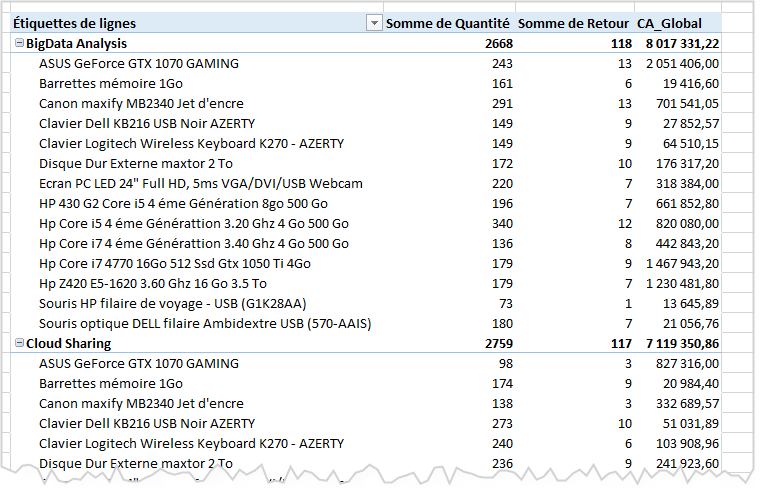Select the CA_Global column header
770x500 pixels.
click(x=669, y=23)
